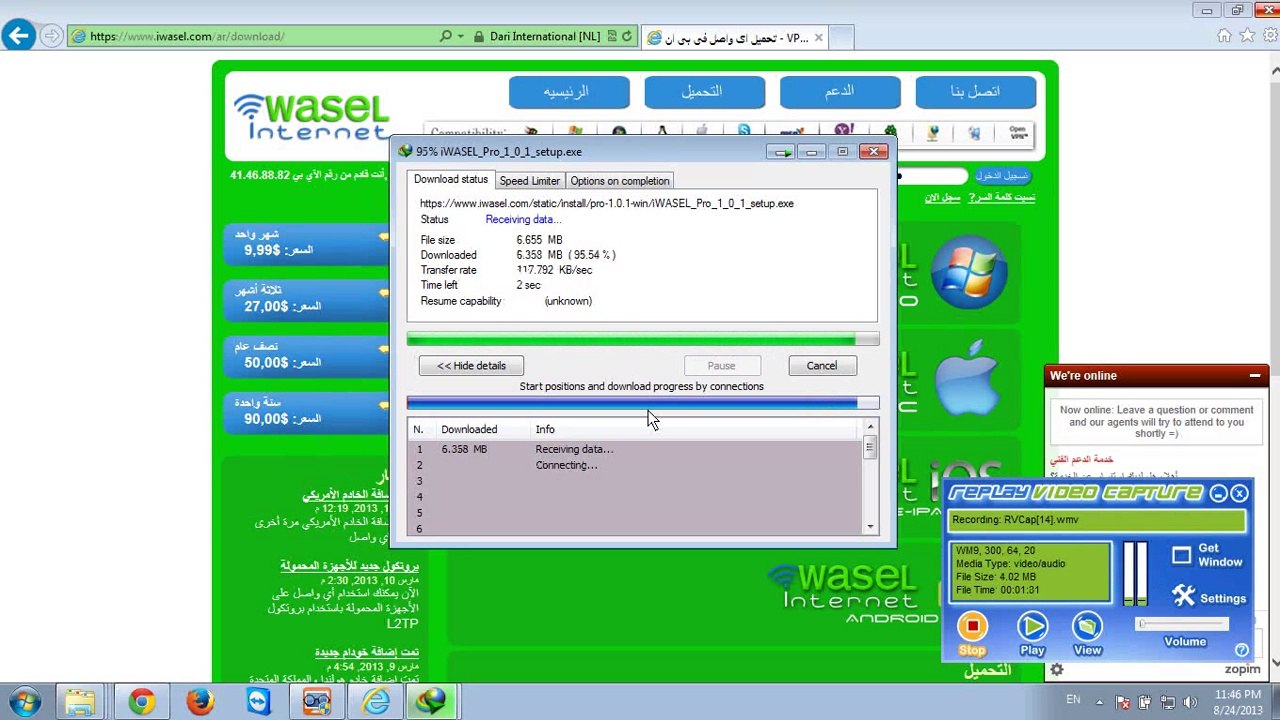
Task: Open the zopim chat settings gear
Action: pos(1056,669)
